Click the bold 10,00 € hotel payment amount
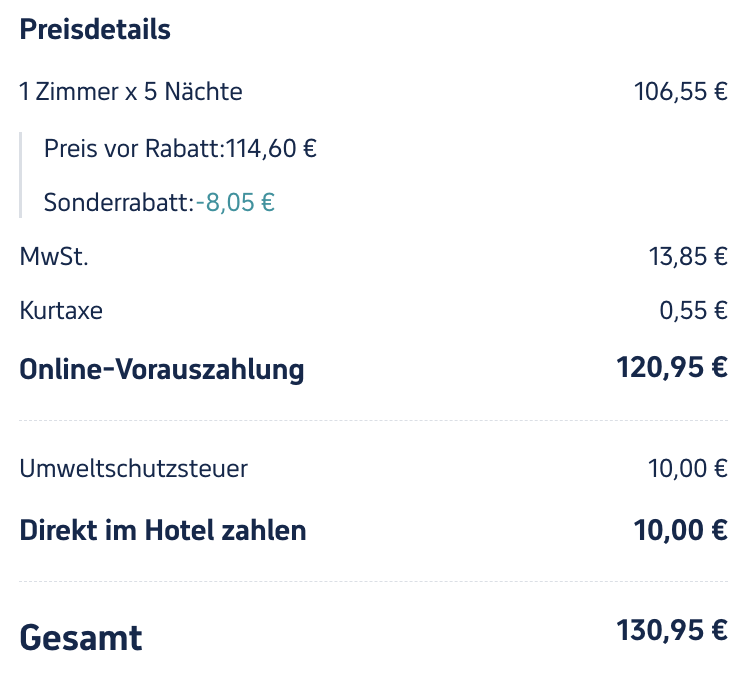Screen dimensions: 746x682 [x=680, y=530]
